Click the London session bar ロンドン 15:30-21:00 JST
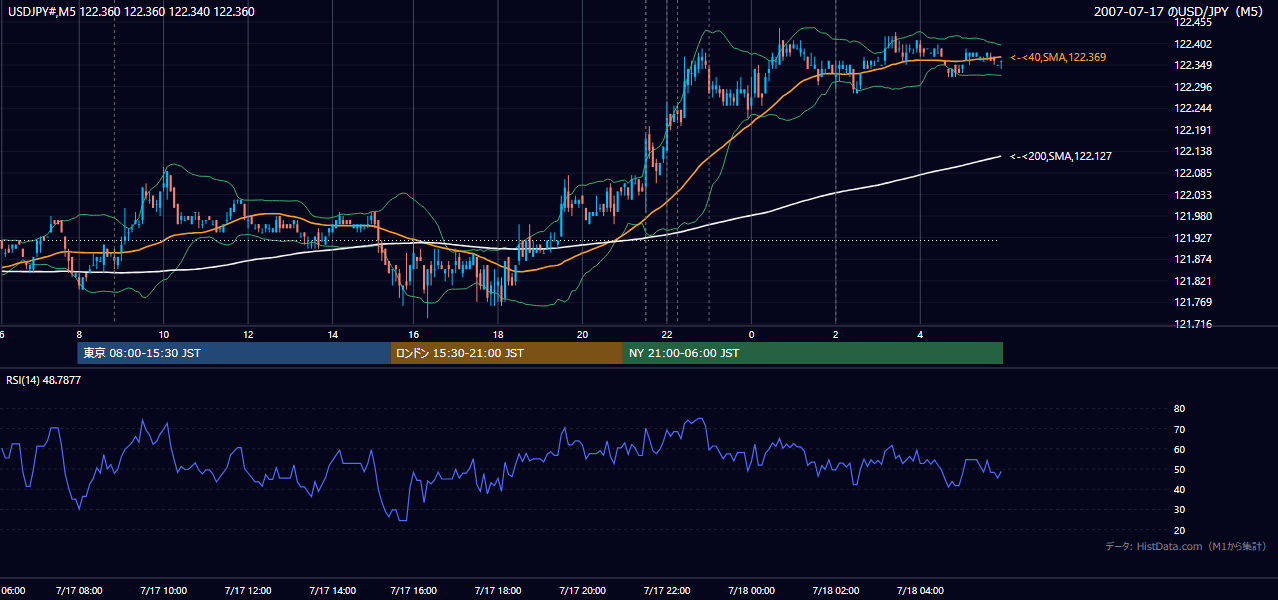 (x=507, y=353)
